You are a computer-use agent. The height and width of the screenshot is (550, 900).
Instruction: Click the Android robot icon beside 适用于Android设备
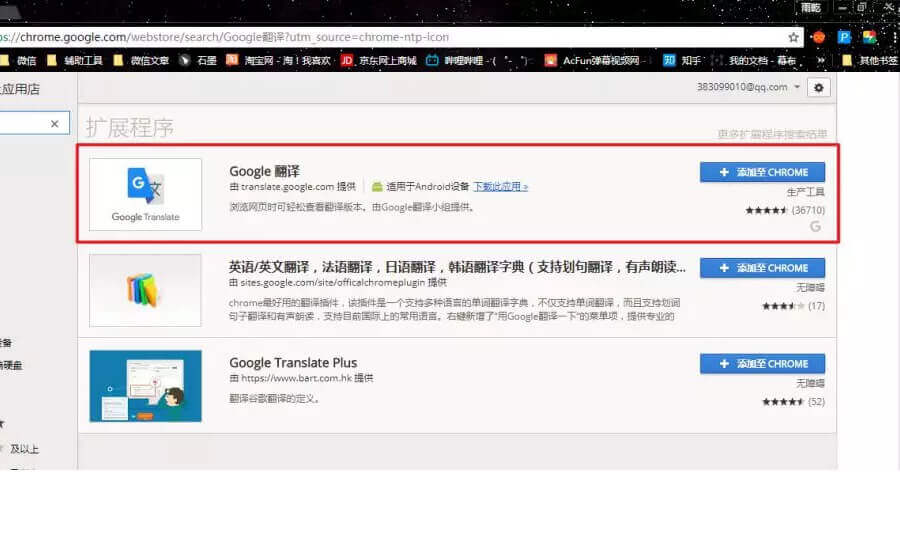377,187
